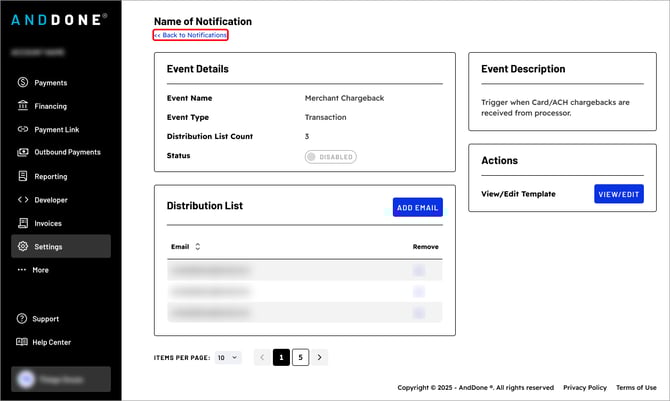
Task: Click the View/Edit Template label
Action: tap(518, 194)
